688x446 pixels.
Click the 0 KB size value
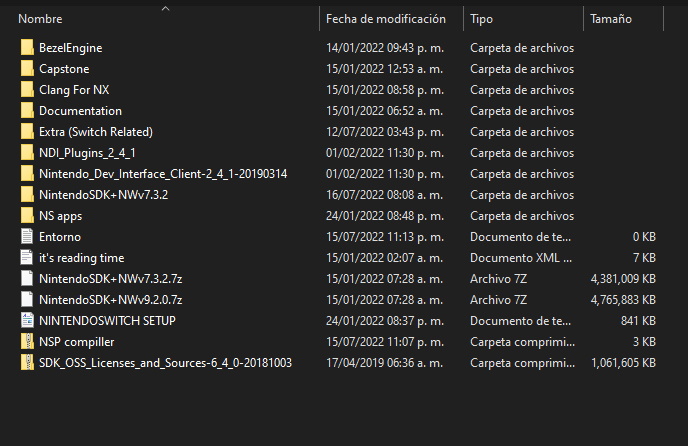(644, 237)
